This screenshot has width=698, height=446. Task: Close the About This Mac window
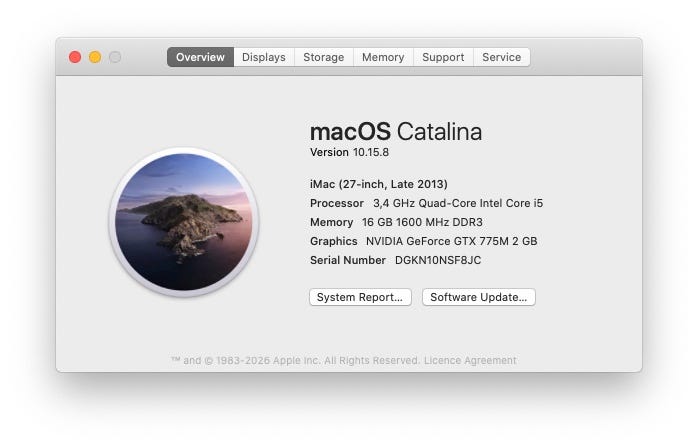pyautogui.click(x=75, y=57)
